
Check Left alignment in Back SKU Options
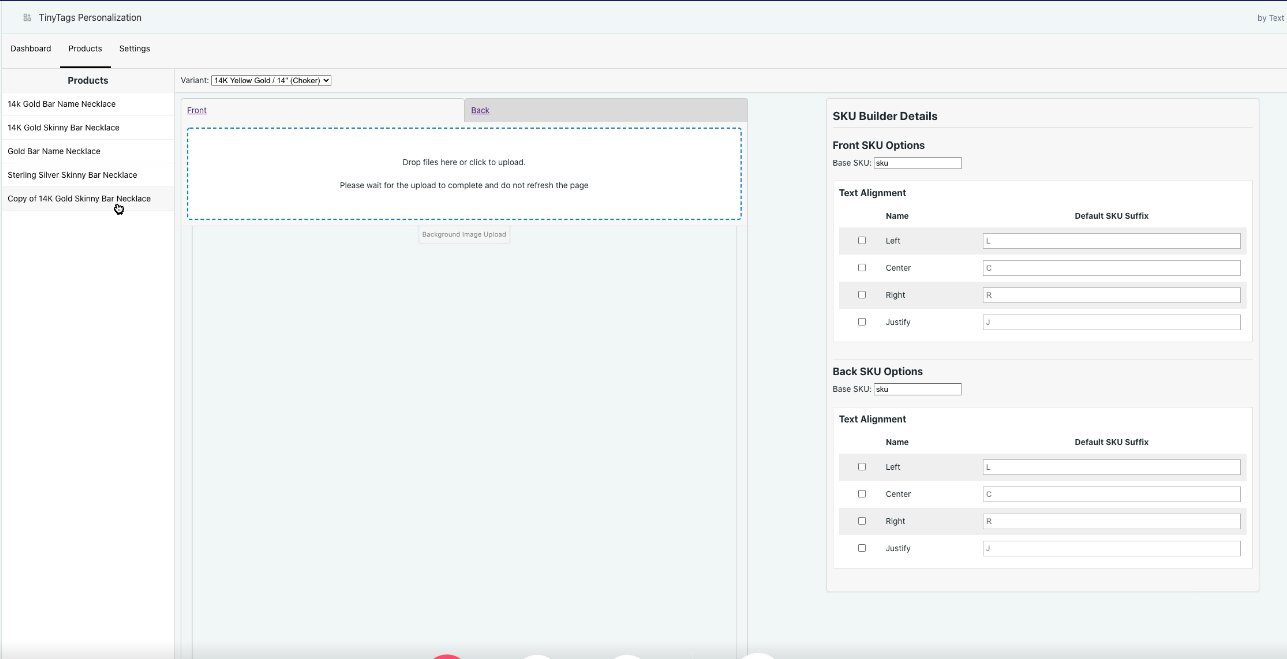coord(862,467)
